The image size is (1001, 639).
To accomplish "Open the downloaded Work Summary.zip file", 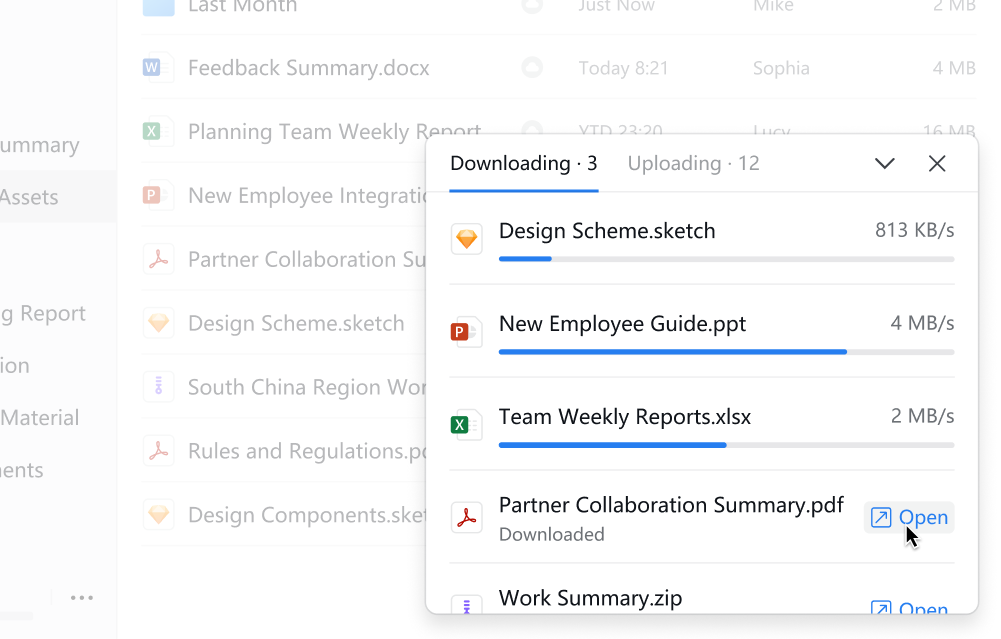I will (x=910, y=607).
